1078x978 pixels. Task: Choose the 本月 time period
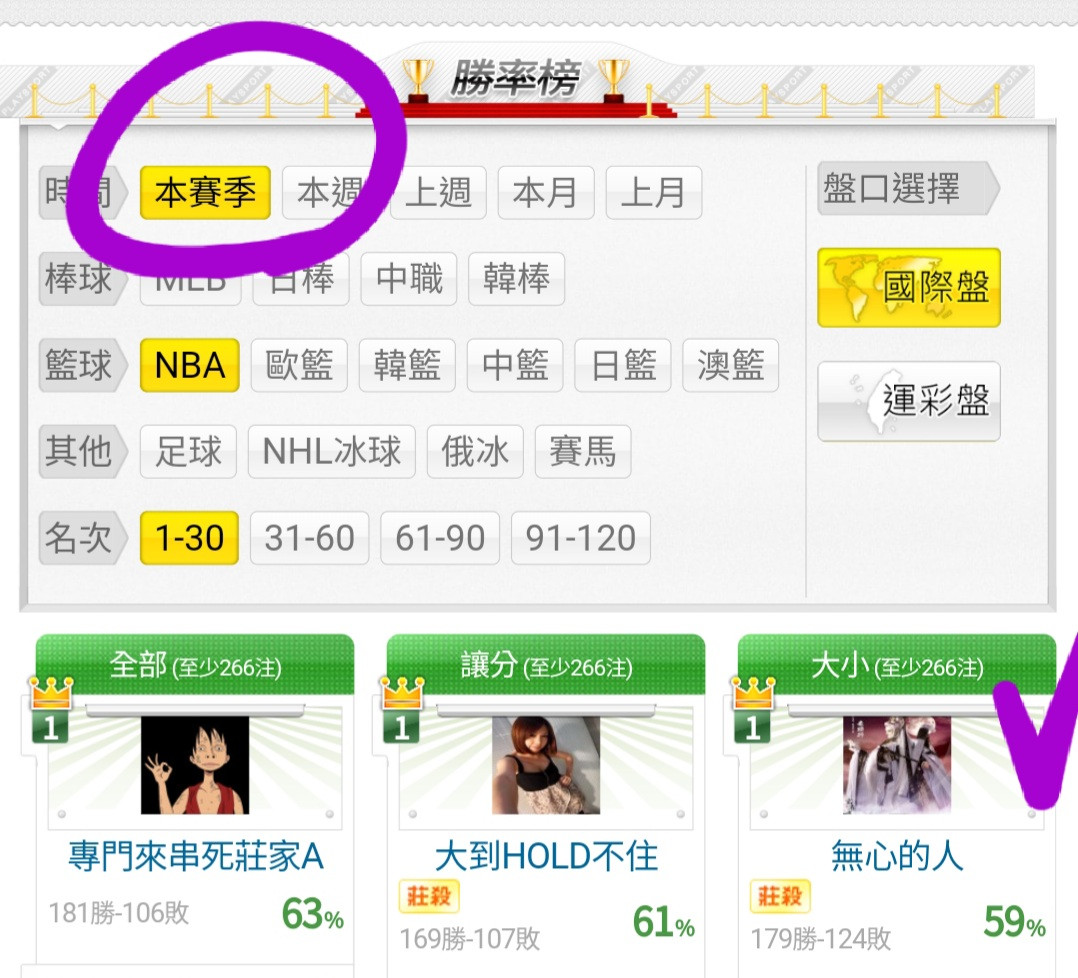(546, 193)
